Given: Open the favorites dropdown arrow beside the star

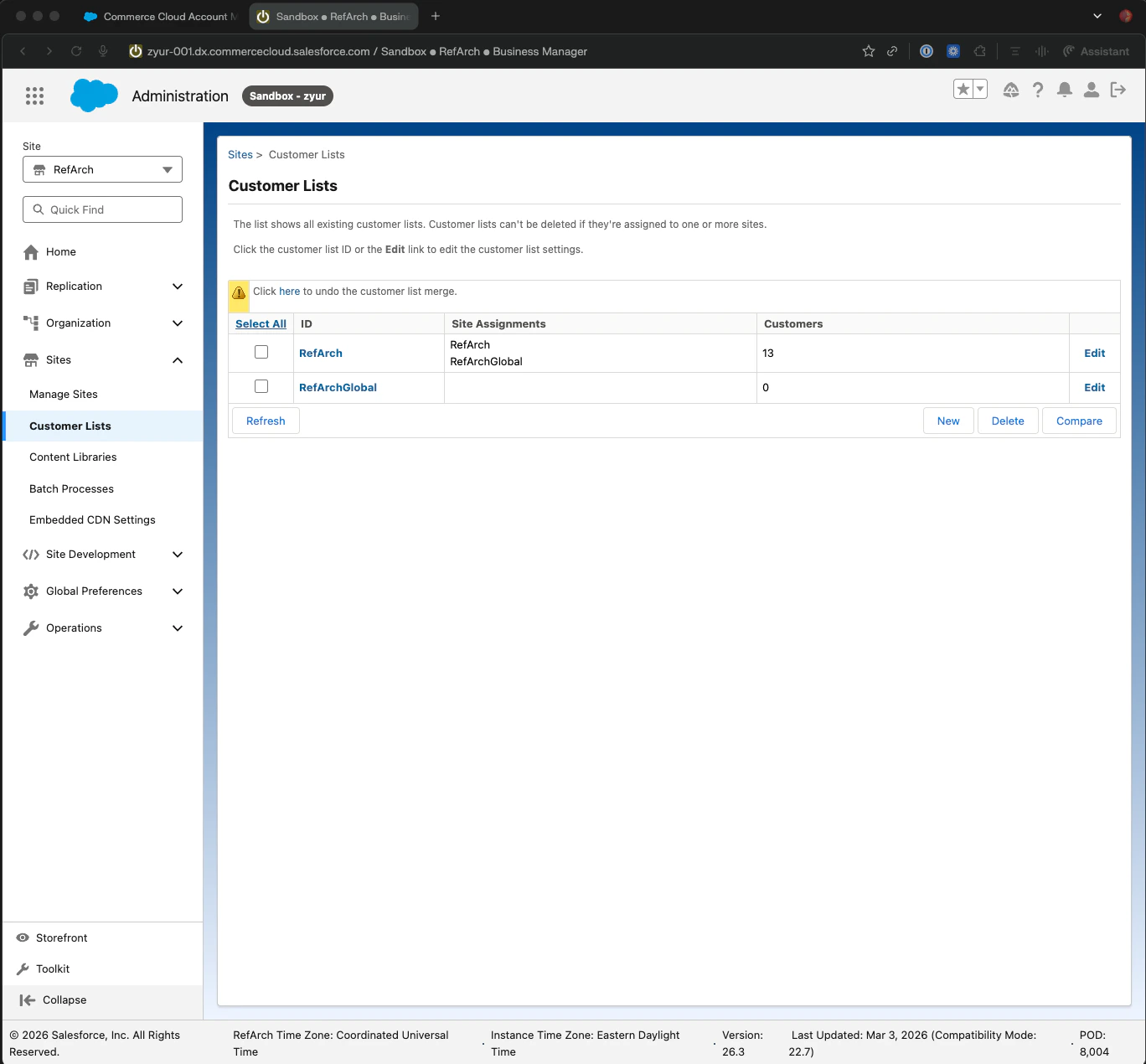Looking at the screenshot, I should click(x=980, y=89).
